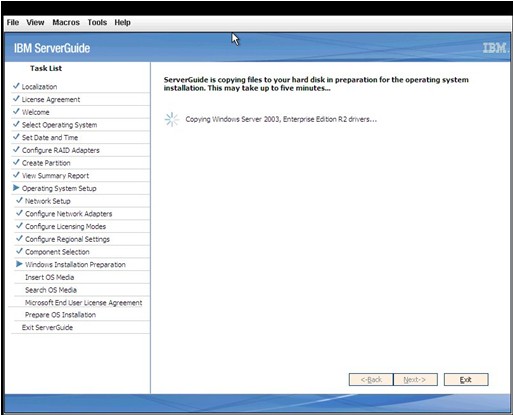Click the checkmark beside Component Selection
Image resolution: width=513 pixels, height=415 pixels.
[x=19, y=251]
